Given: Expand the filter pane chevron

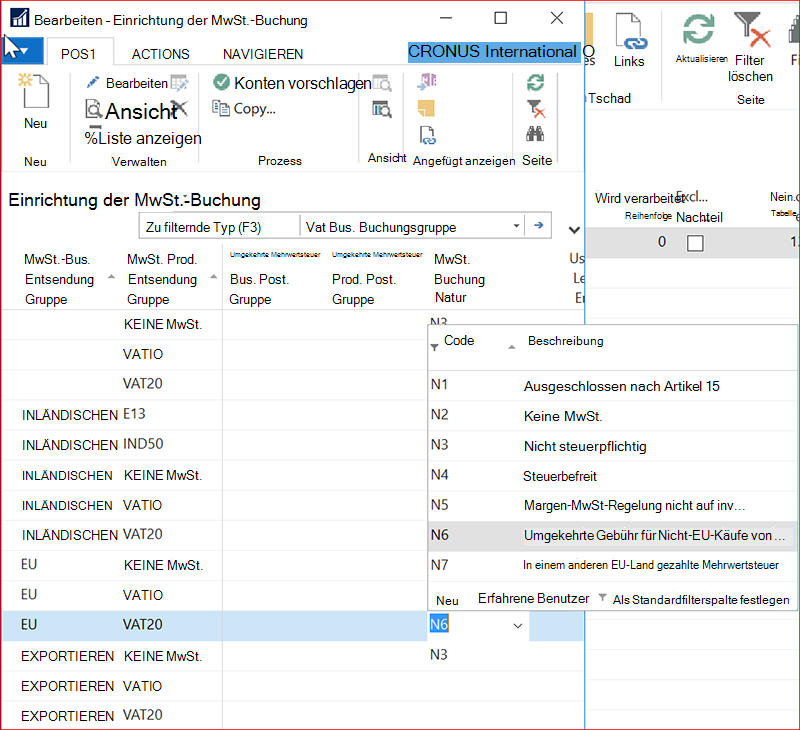Looking at the screenshot, I should [x=574, y=230].
